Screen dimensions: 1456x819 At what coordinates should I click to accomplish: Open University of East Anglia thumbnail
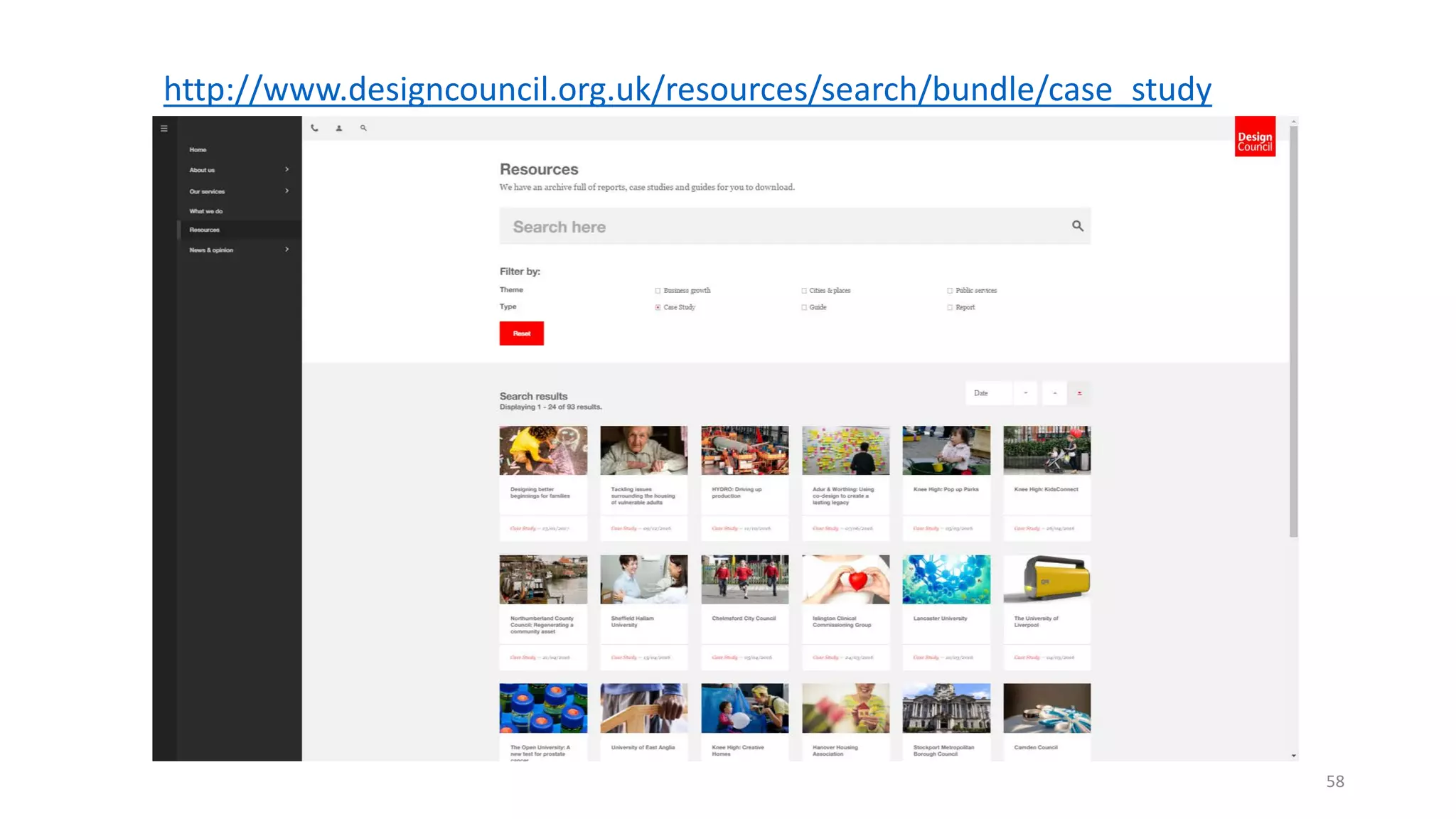pos(643,708)
